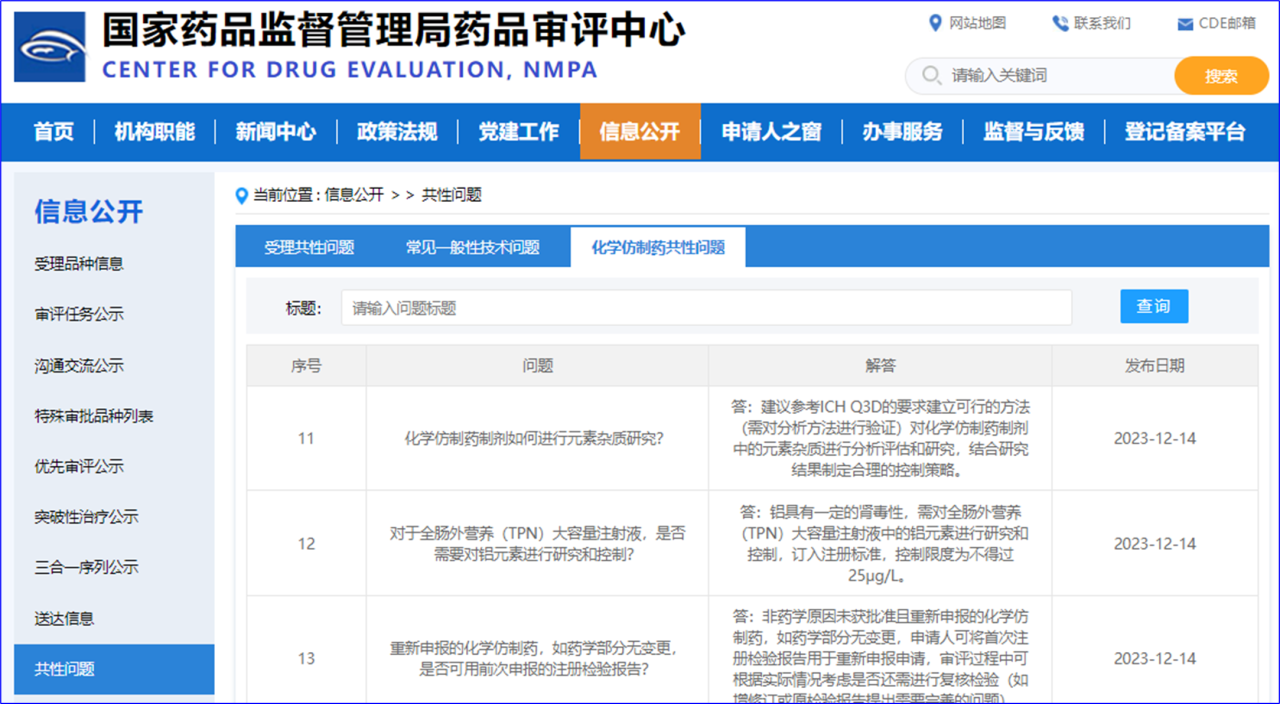
Task: Switch to the 化学仿制药共性问题 tab
Action: pyautogui.click(x=658, y=247)
